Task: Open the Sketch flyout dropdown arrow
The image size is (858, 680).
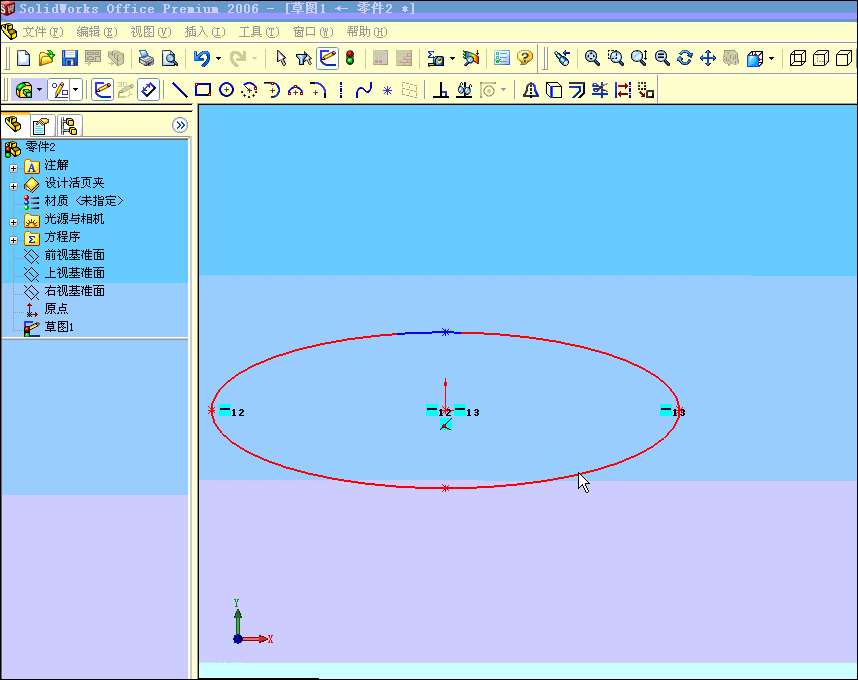Action: pos(76,90)
